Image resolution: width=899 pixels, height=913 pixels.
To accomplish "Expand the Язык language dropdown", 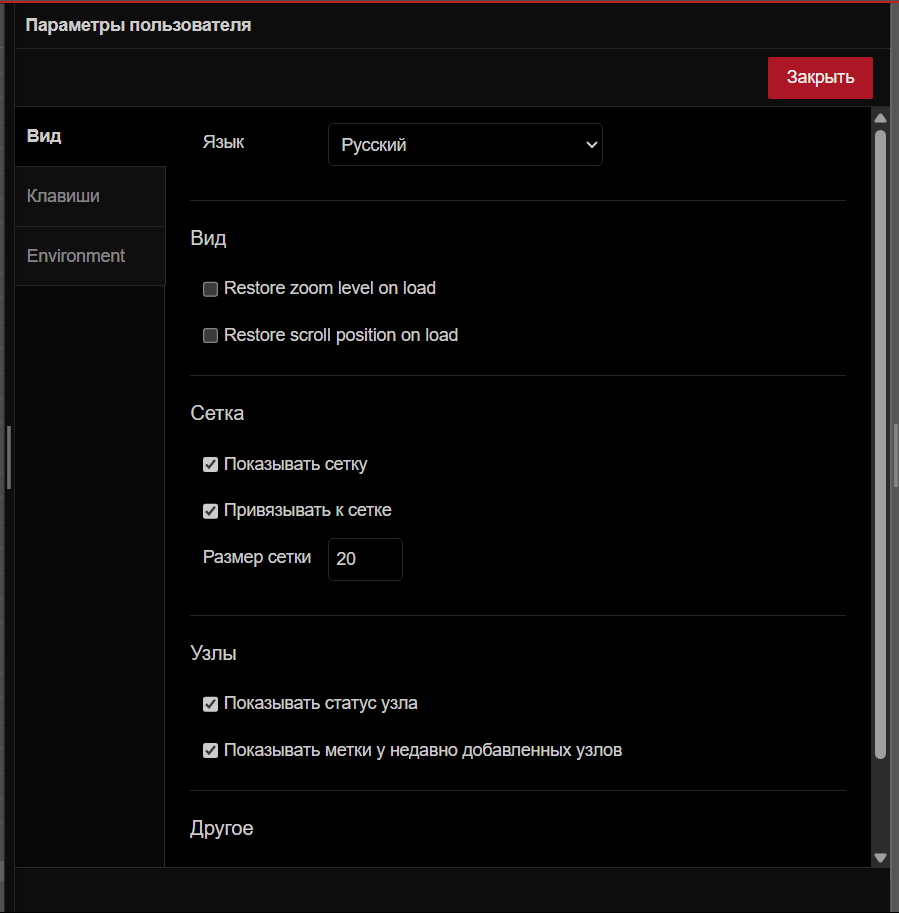I will pyautogui.click(x=465, y=145).
